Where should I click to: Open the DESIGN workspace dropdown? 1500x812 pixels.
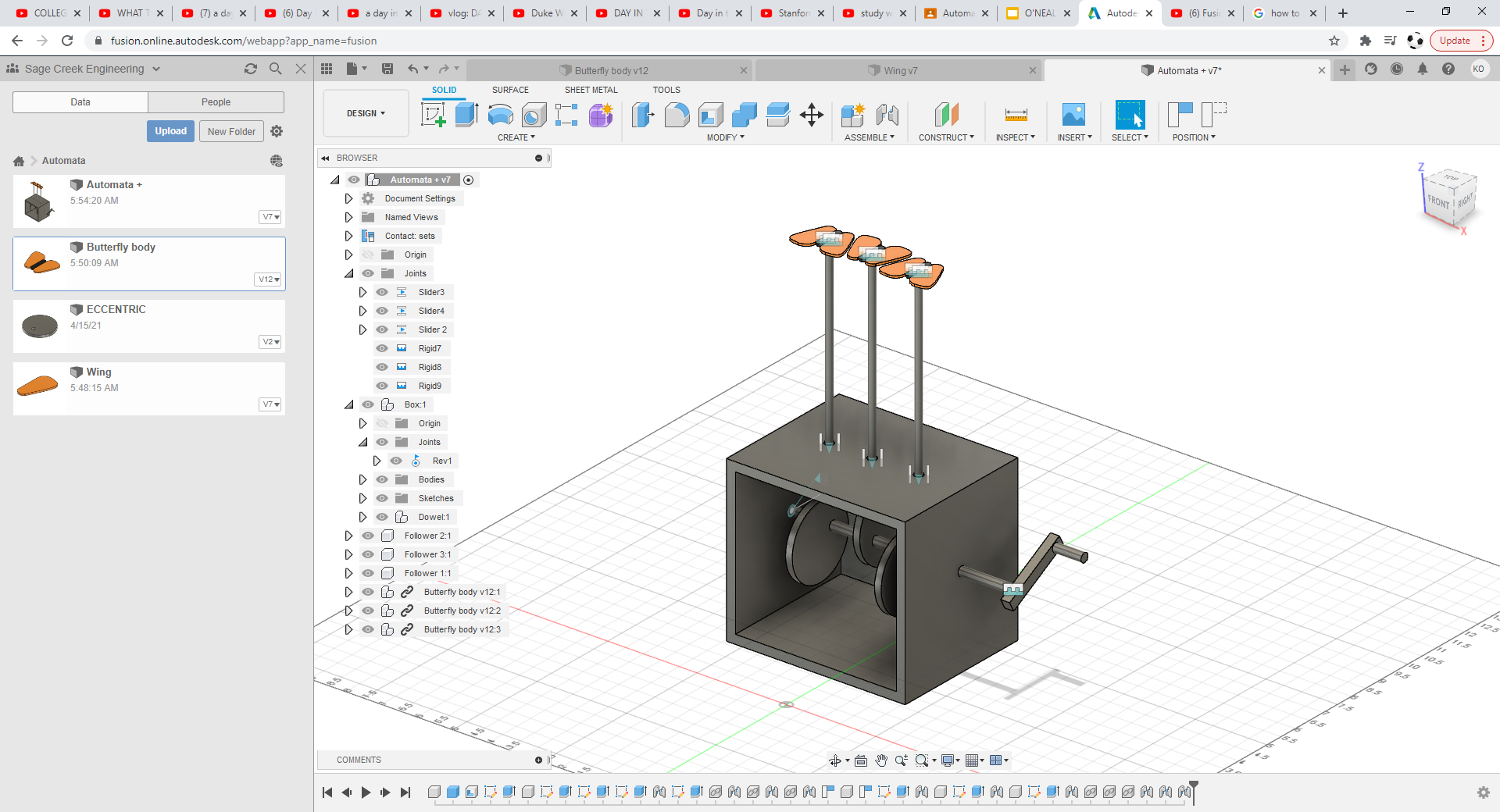coord(366,113)
